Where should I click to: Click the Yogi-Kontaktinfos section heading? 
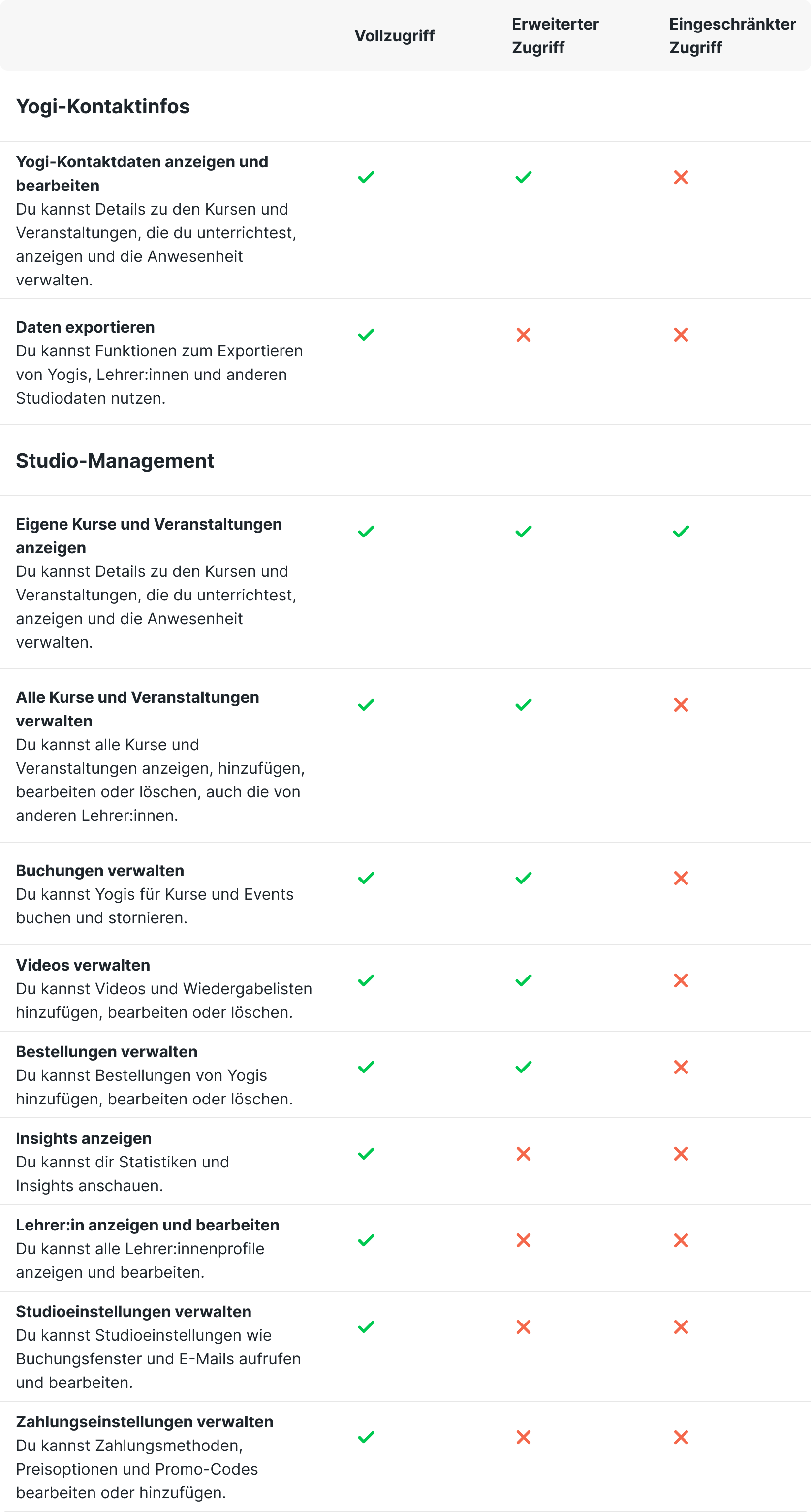coord(103,106)
